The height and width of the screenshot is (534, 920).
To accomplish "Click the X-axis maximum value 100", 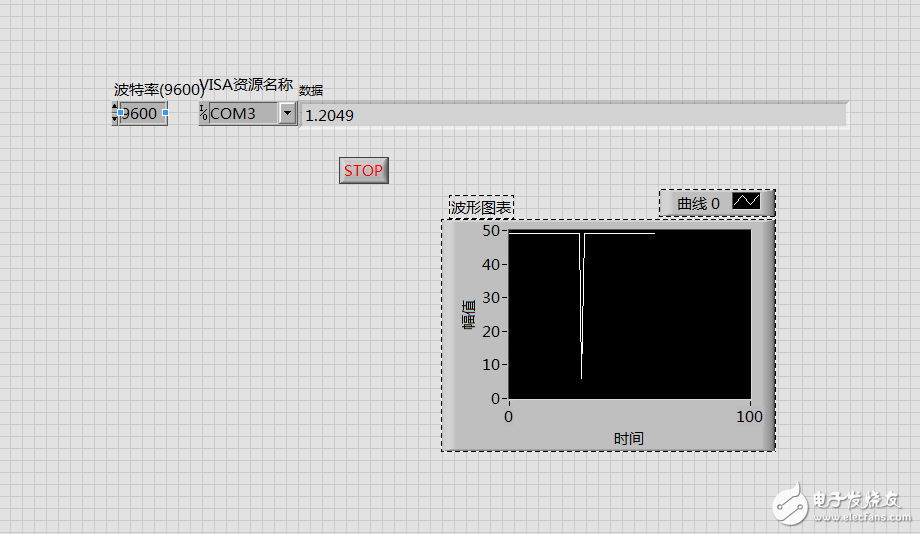I will pyautogui.click(x=749, y=417).
